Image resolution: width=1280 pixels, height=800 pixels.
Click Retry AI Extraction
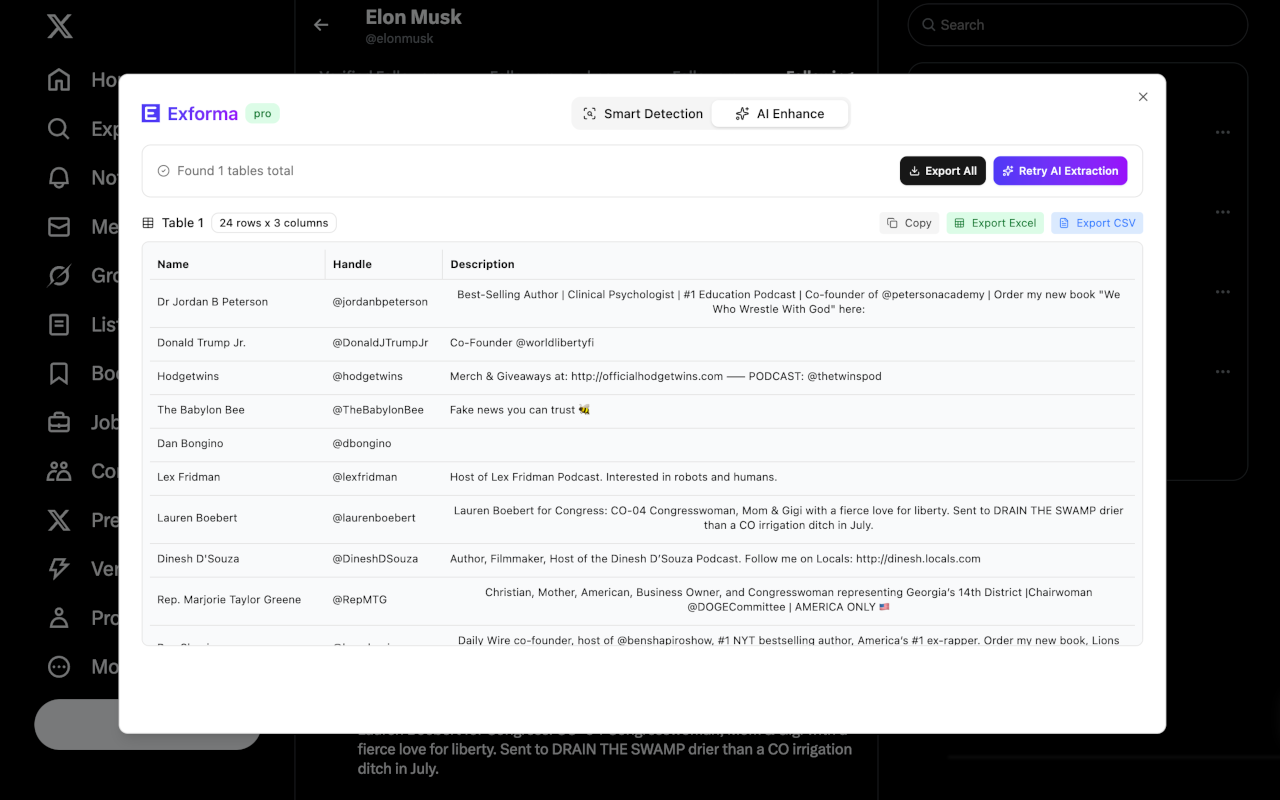[1060, 171]
